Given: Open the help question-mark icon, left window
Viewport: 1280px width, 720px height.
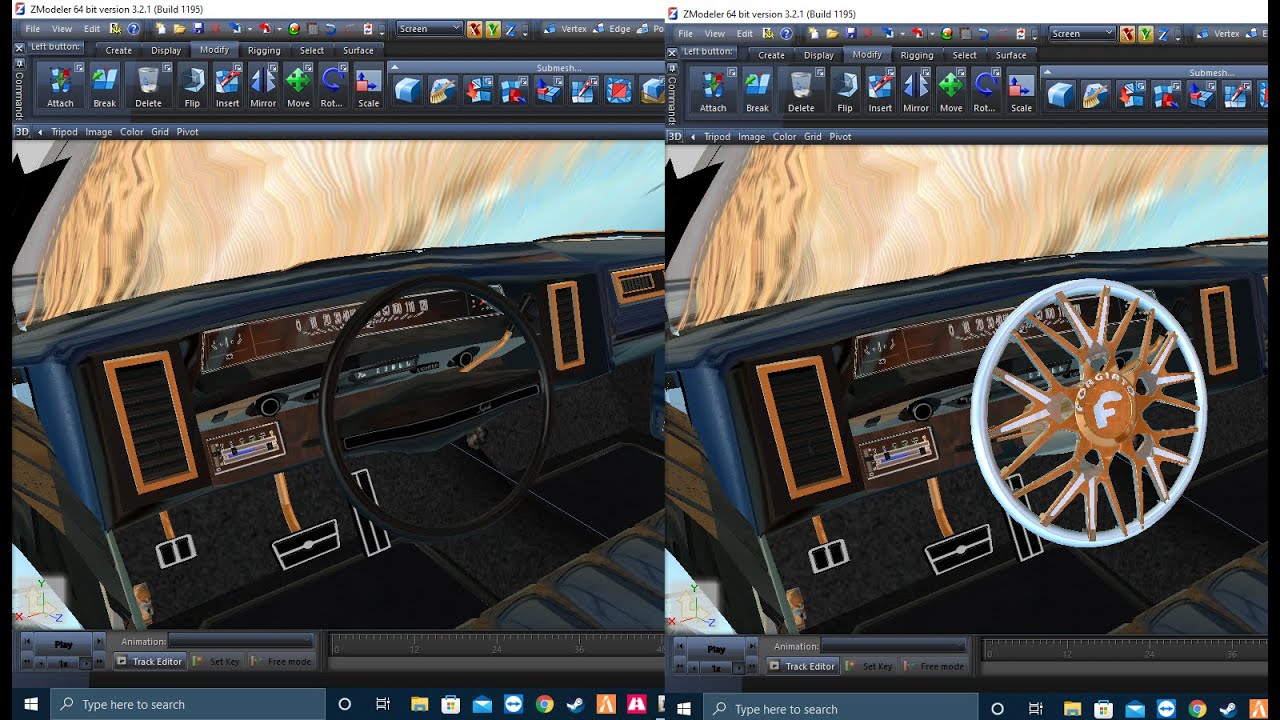Looking at the screenshot, I should coord(133,29).
